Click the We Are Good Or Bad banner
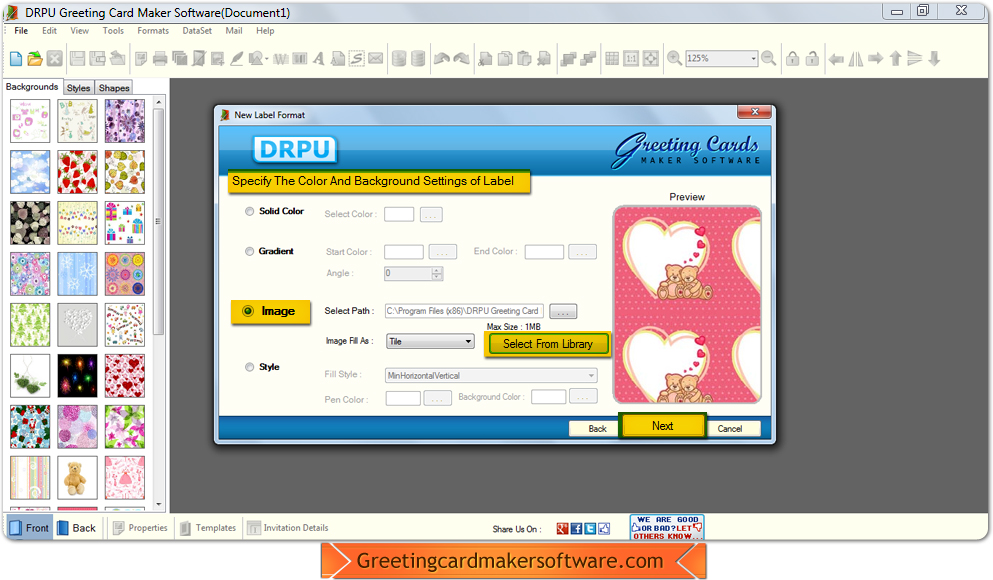 [x=667, y=527]
